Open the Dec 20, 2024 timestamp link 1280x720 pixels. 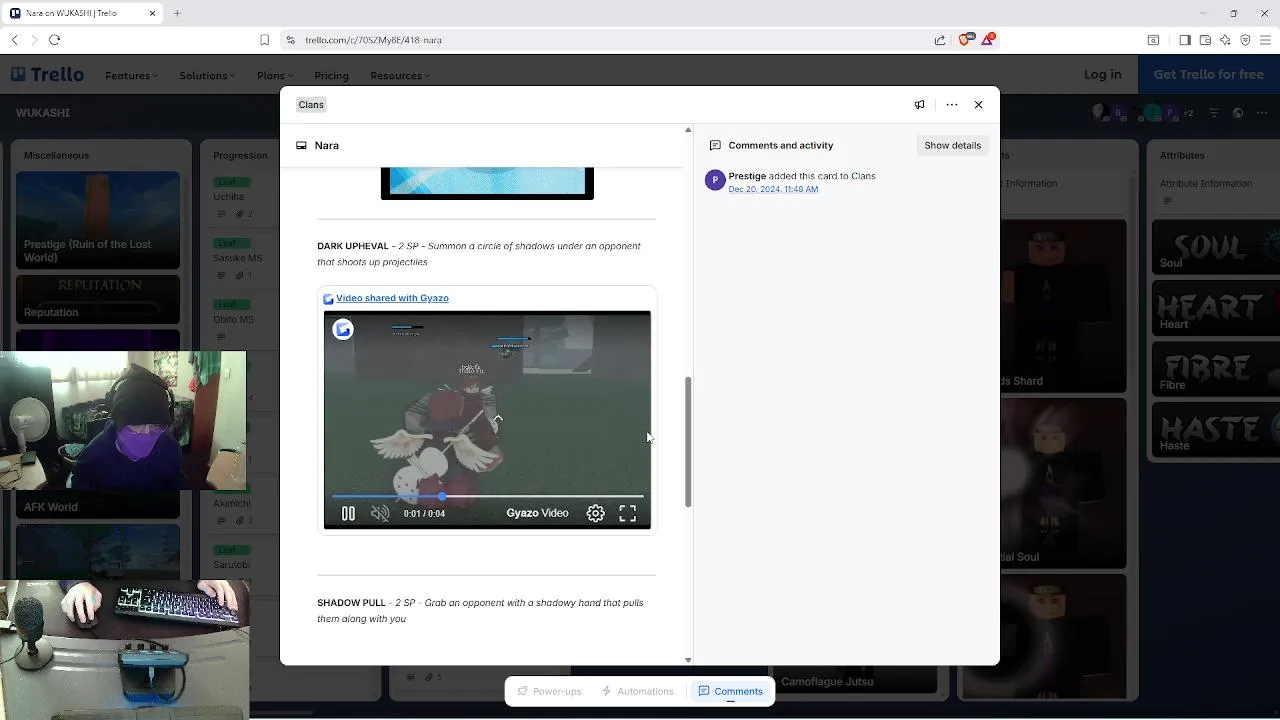pyautogui.click(x=773, y=189)
